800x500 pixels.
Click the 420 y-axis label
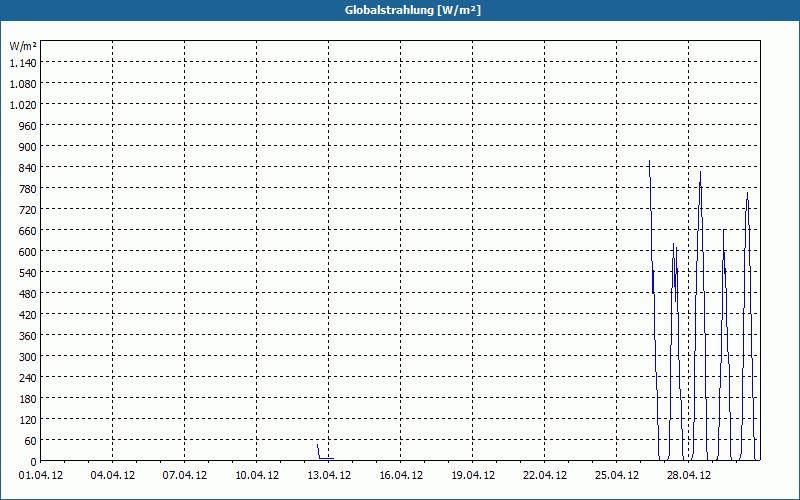coord(28,315)
